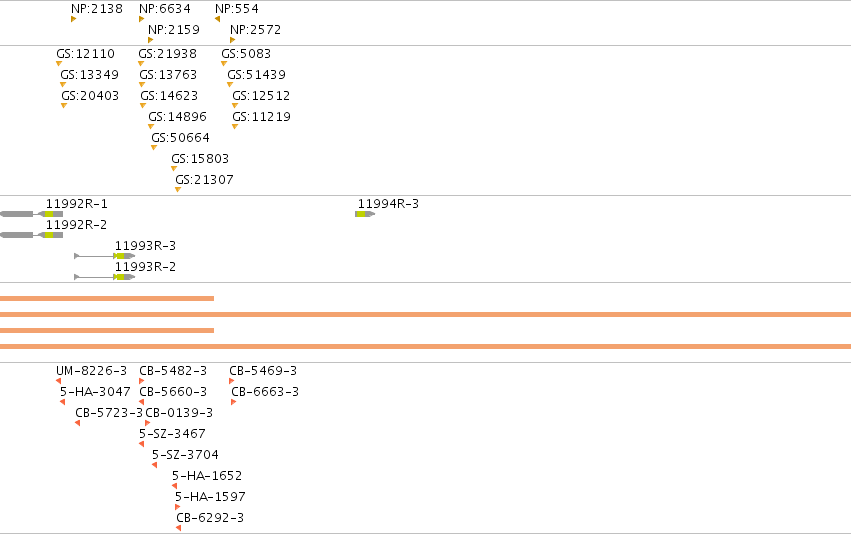Click the 11994R-3 gene glyph
This screenshot has height=534, width=851.
365,214
